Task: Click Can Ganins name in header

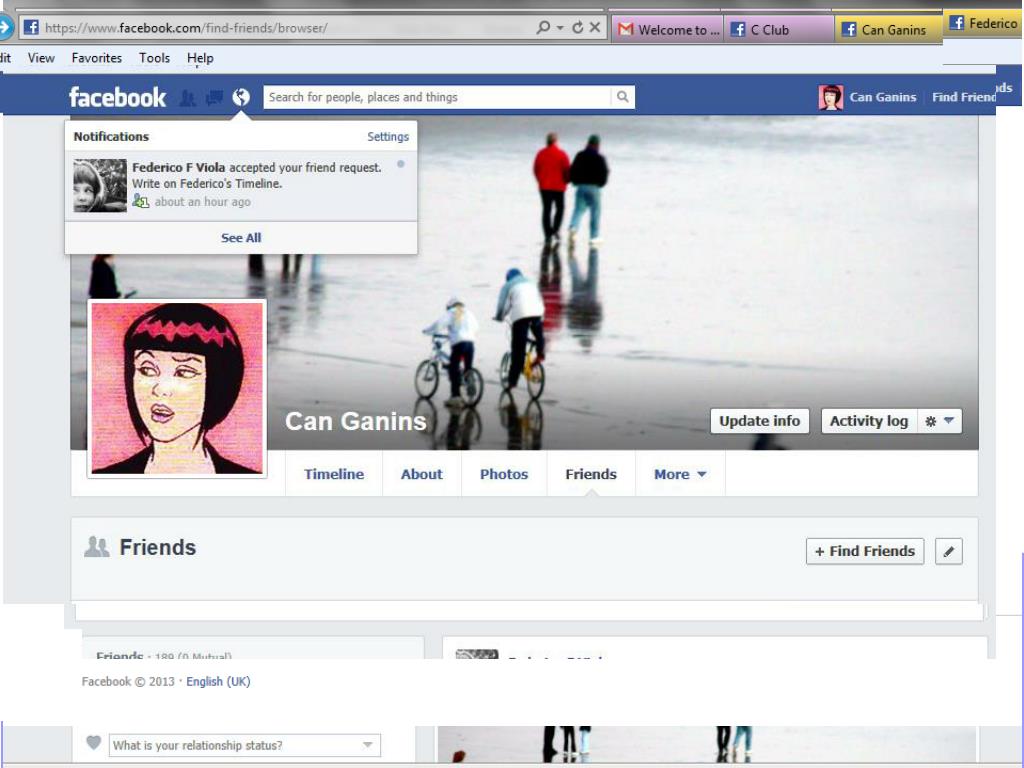Action: coord(883,97)
